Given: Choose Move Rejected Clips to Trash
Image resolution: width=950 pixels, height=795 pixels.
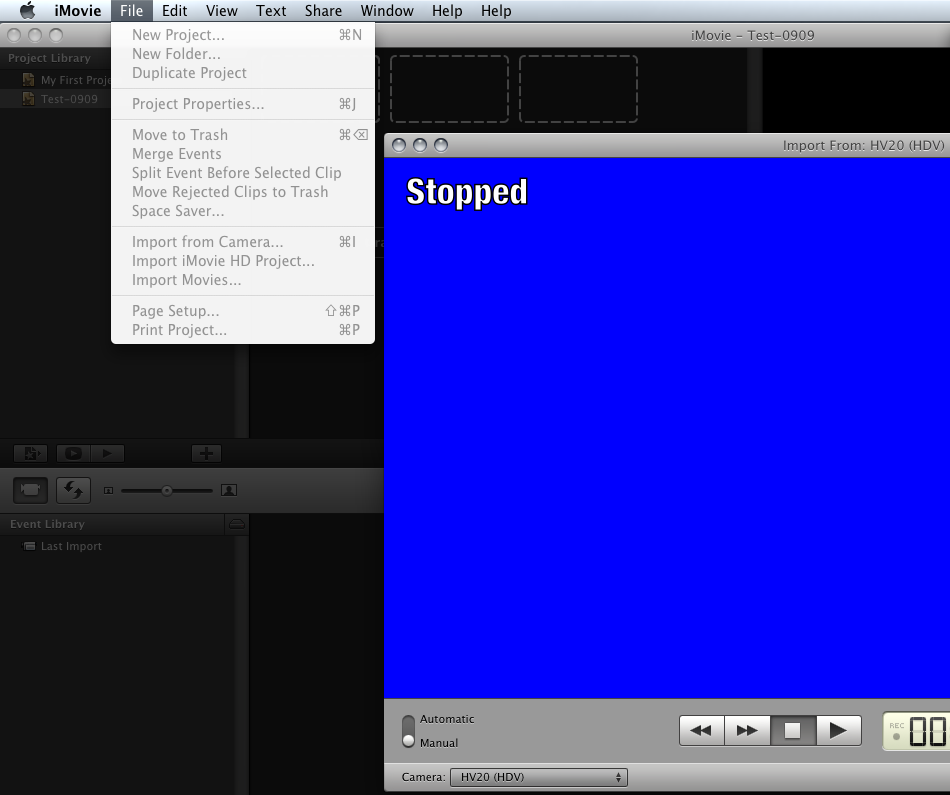Looking at the screenshot, I should pos(243,192).
